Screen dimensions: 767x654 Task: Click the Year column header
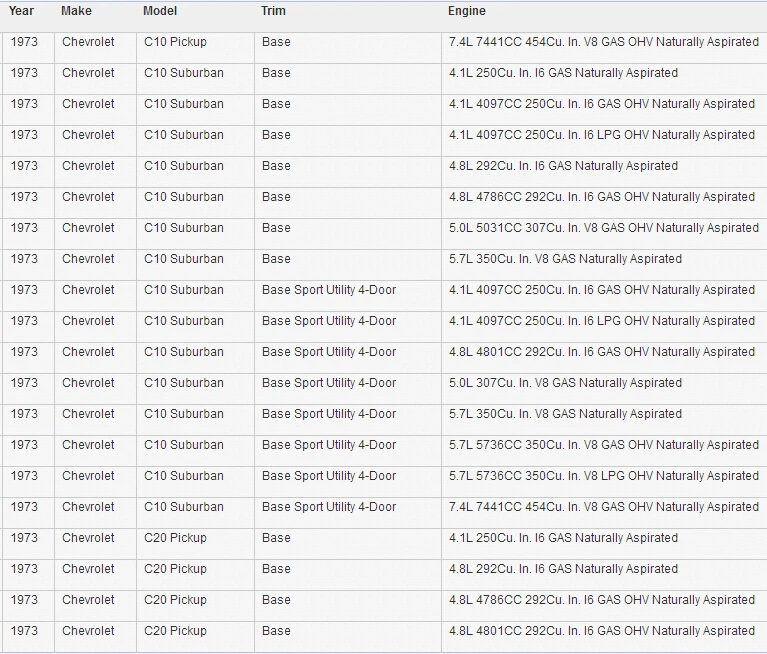click(21, 11)
